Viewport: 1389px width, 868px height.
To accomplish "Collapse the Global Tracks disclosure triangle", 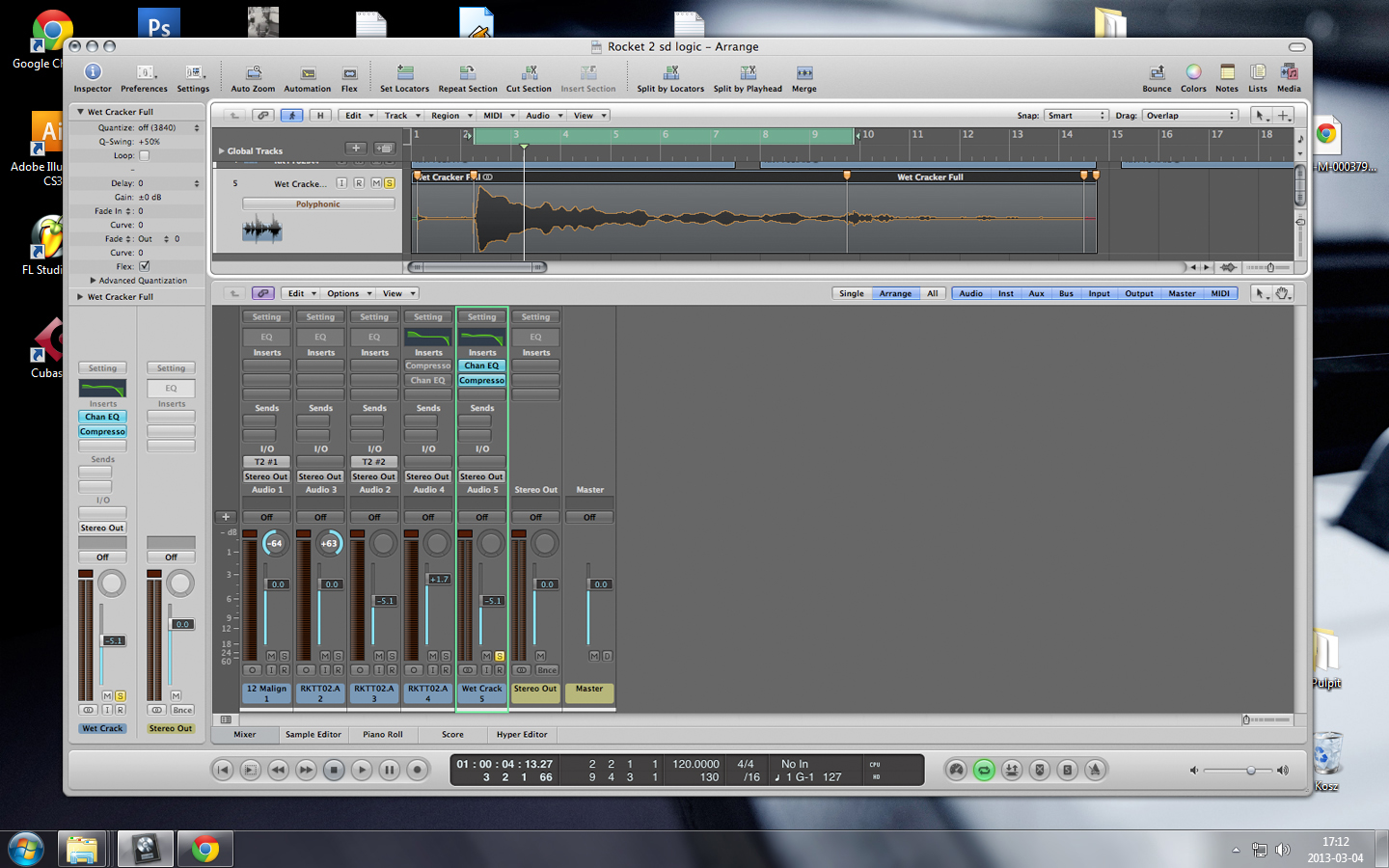I will 223,149.
